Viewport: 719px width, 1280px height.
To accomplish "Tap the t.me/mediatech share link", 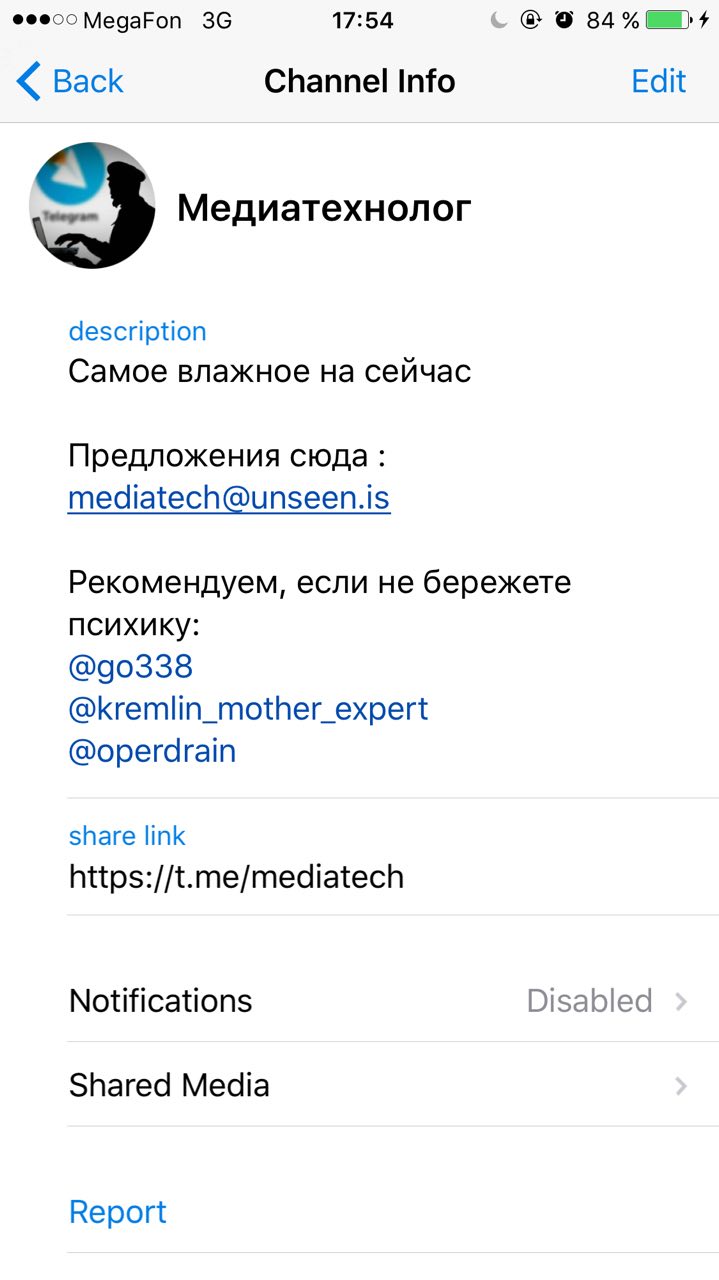I will point(236,876).
